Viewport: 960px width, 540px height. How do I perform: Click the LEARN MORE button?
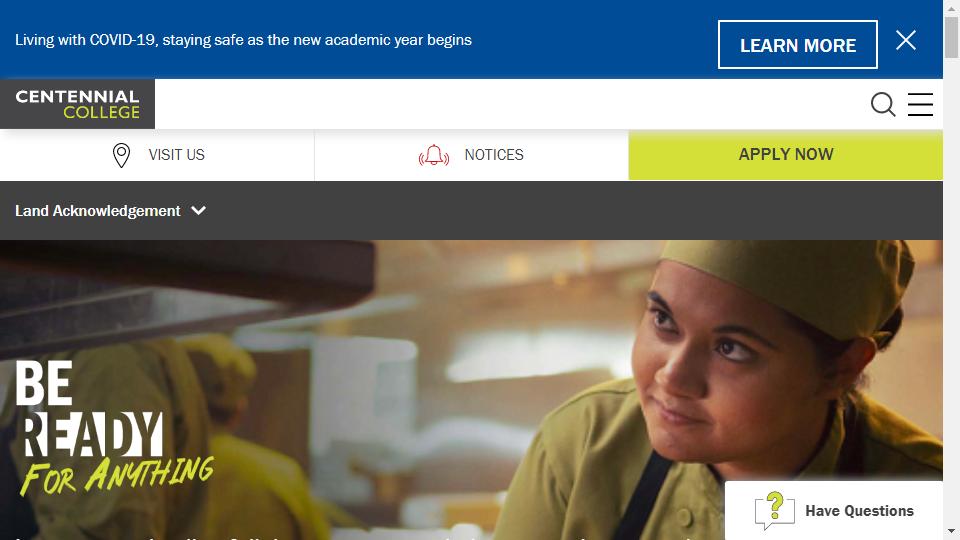(797, 45)
